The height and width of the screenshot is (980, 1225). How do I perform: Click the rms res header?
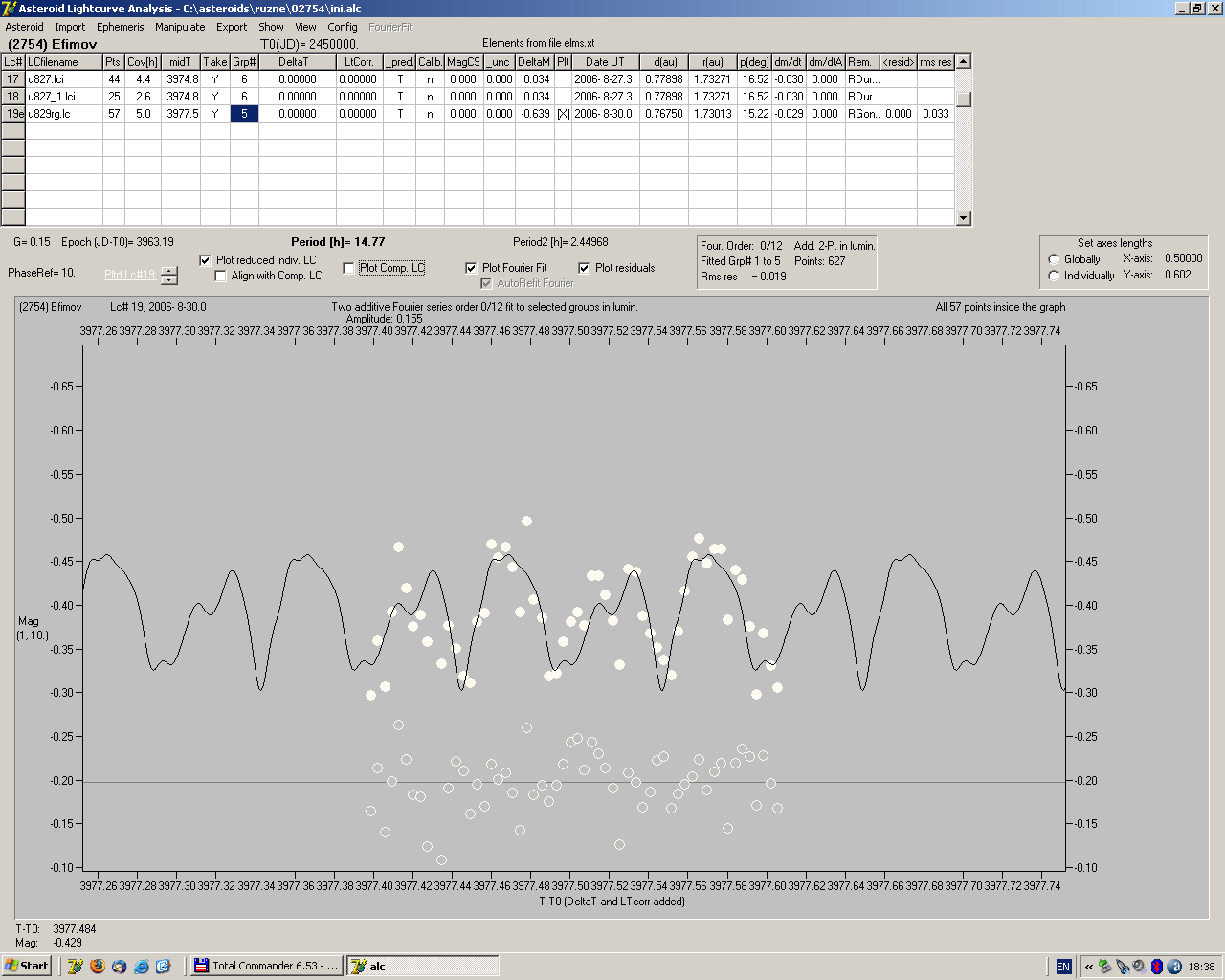click(x=935, y=62)
